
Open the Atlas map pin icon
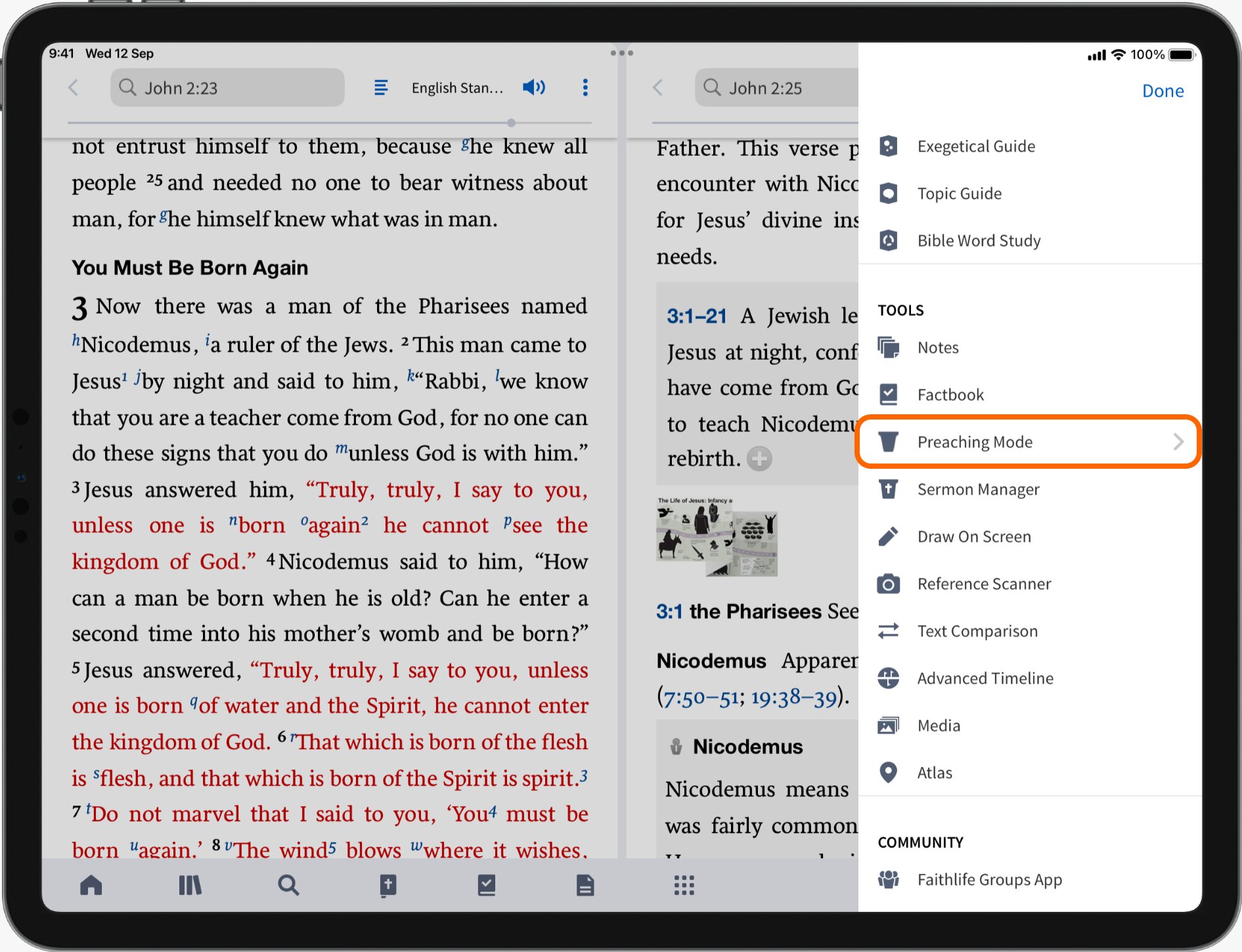click(889, 773)
